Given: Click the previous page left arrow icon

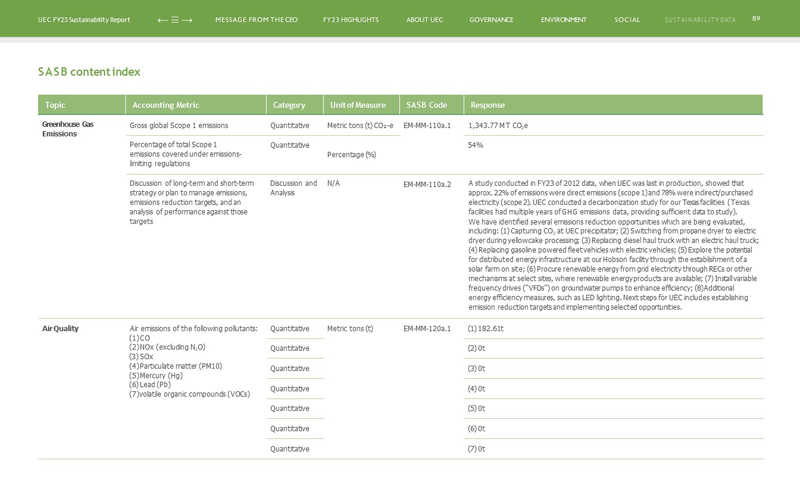Looking at the screenshot, I should click(162, 20).
